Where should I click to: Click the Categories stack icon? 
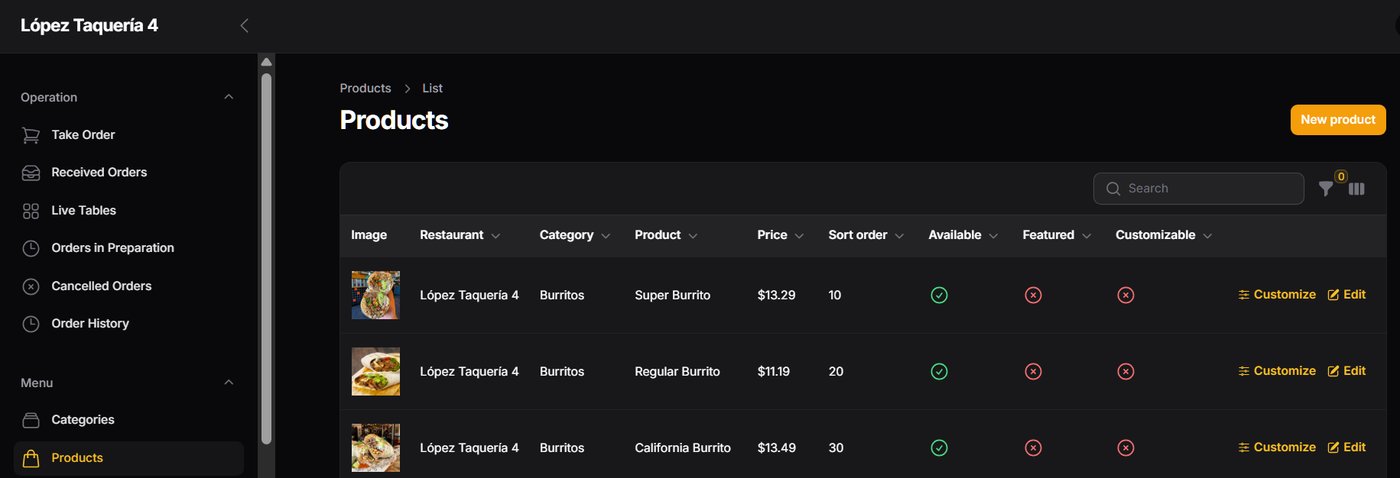31,420
